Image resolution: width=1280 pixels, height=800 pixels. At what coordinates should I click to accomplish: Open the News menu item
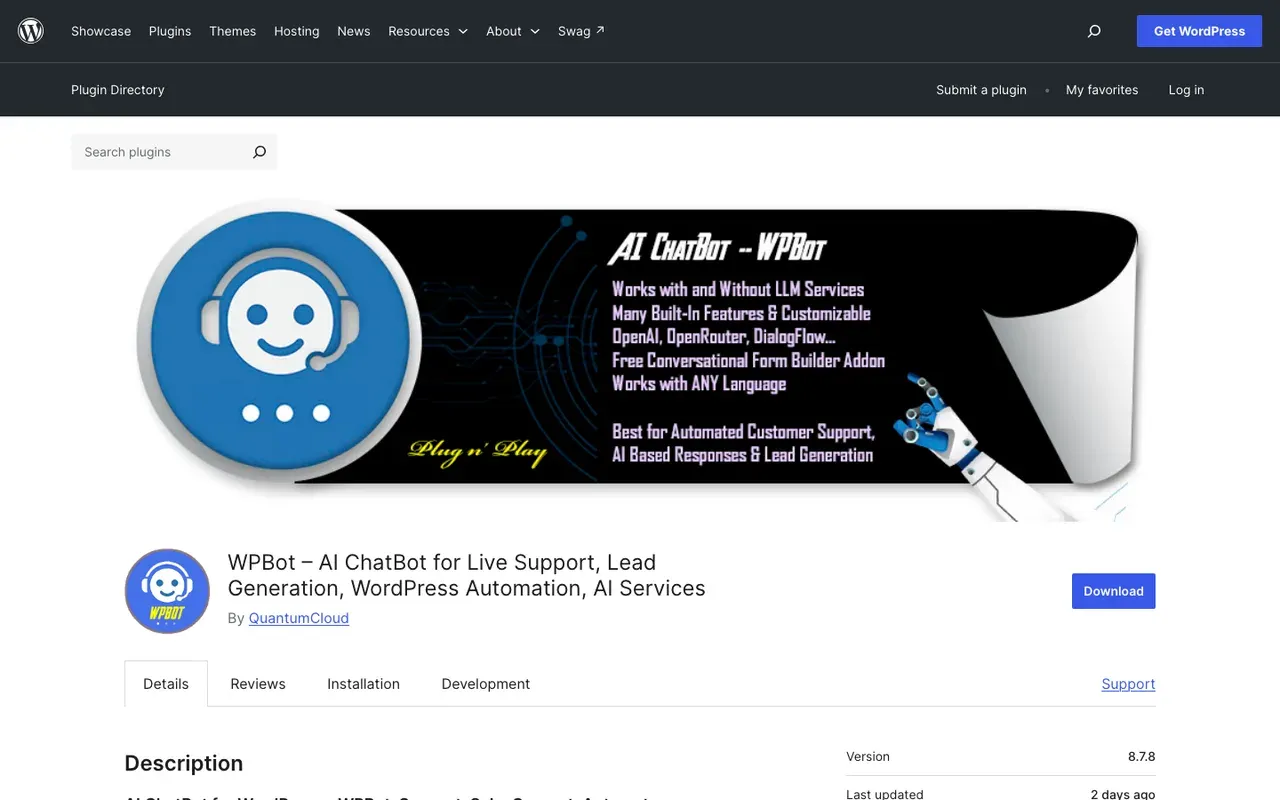coord(354,31)
